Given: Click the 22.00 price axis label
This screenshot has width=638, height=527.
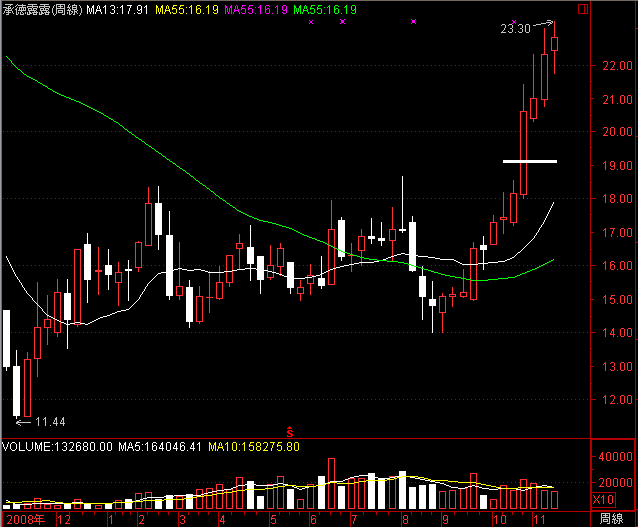Looking at the screenshot, I should [x=617, y=66].
